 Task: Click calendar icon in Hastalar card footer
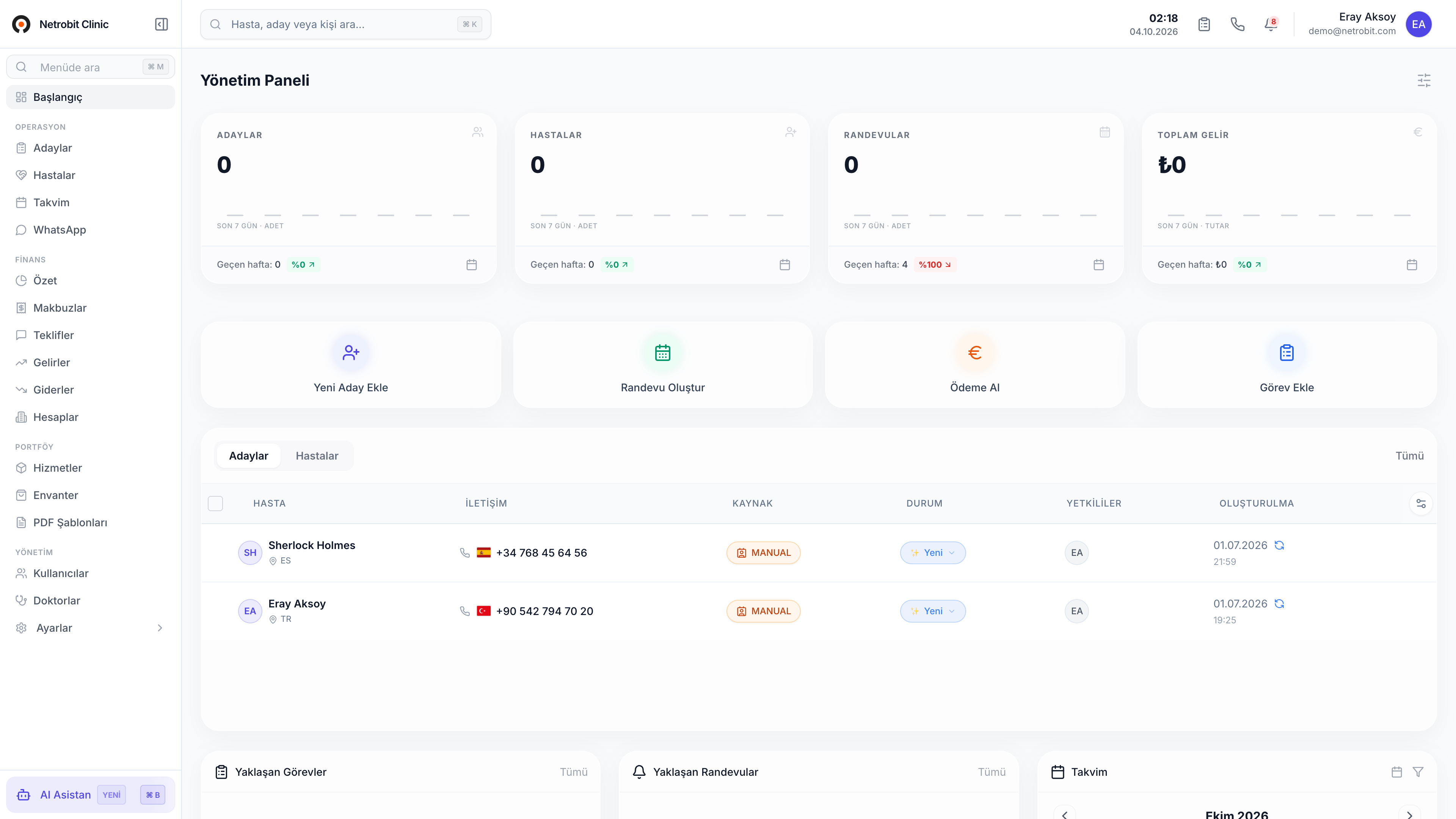(x=784, y=265)
